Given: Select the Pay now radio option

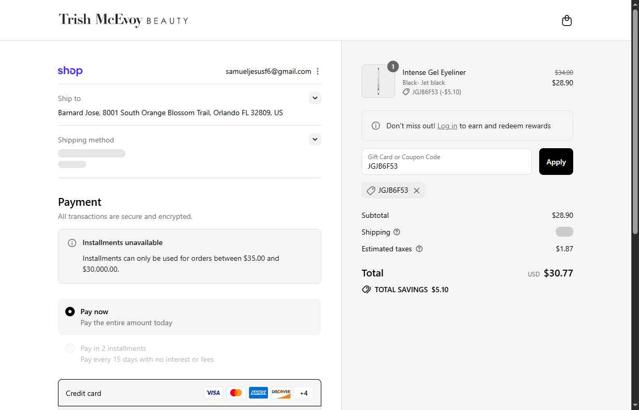Looking at the screenshot, I should (70, 311).
